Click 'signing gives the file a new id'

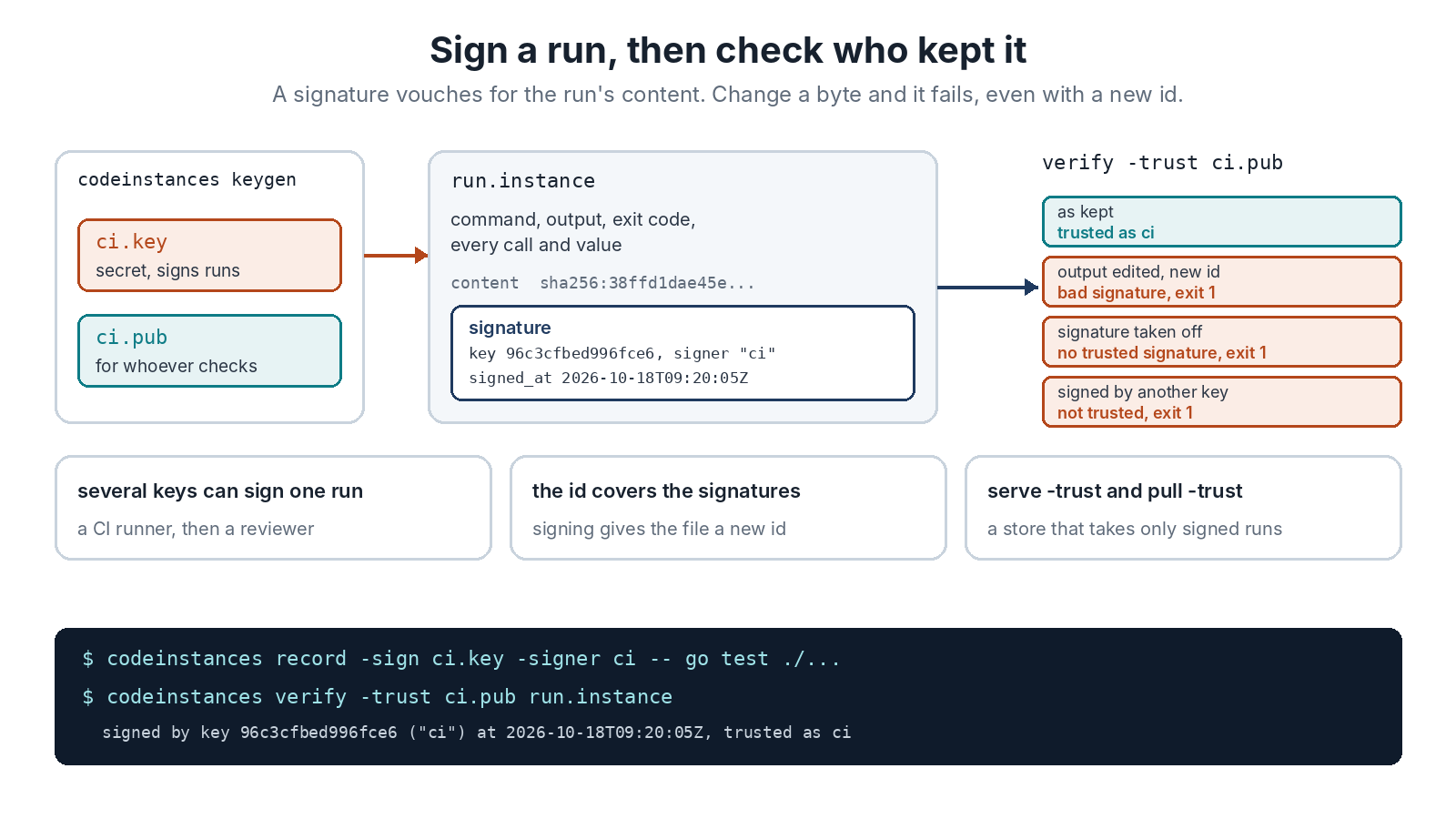point(659,529)
